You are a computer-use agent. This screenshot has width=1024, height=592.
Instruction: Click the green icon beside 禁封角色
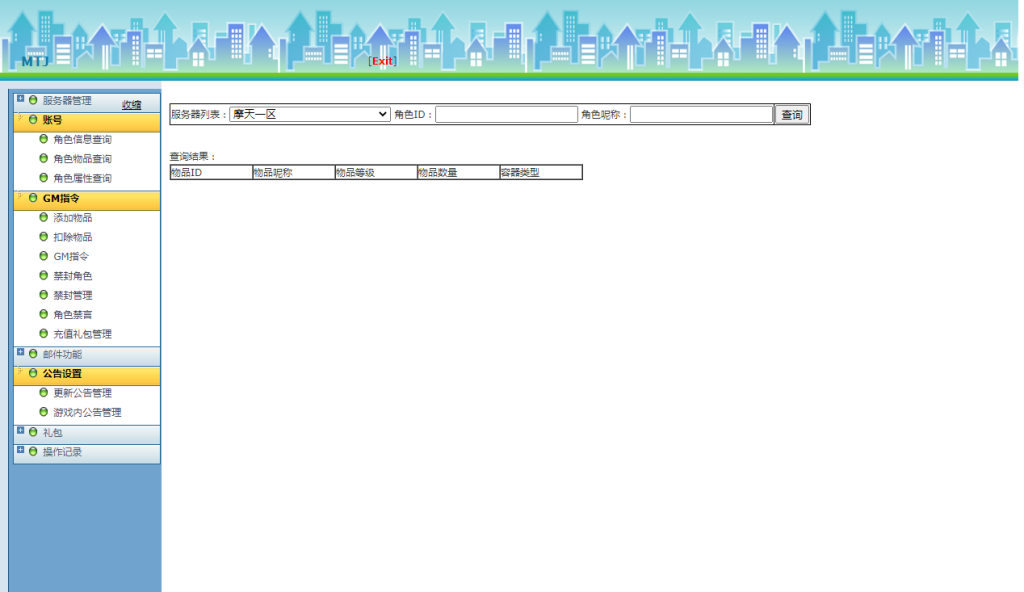[43, 275]
